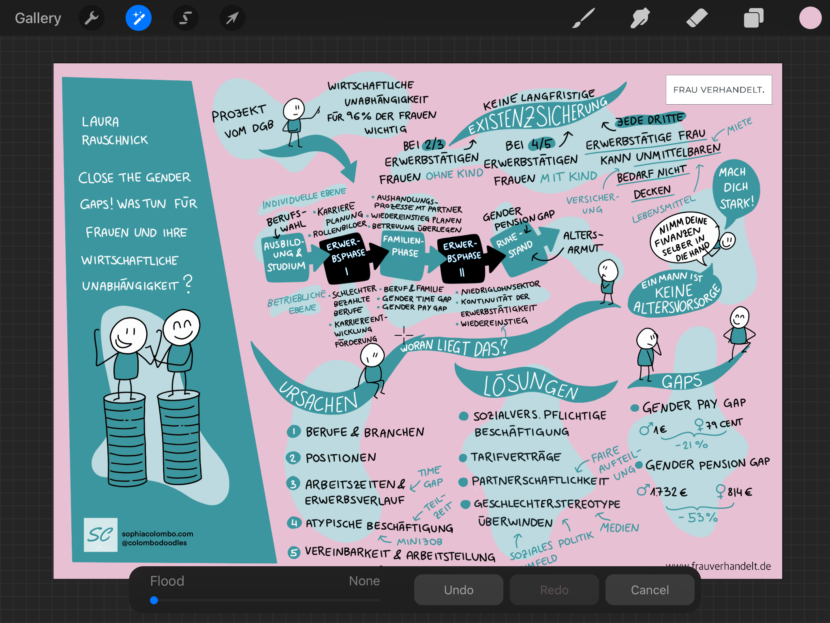
Task: Tap the SC logo square on canvas
Action: tap(100, 535)
